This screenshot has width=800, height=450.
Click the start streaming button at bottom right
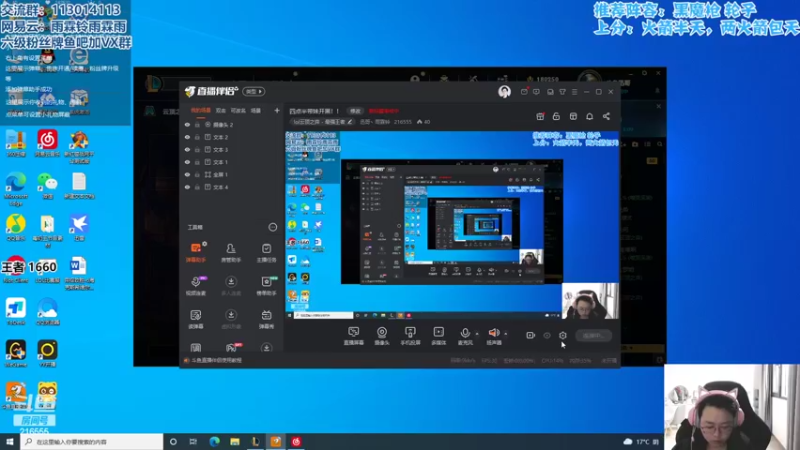click(593, 335)
